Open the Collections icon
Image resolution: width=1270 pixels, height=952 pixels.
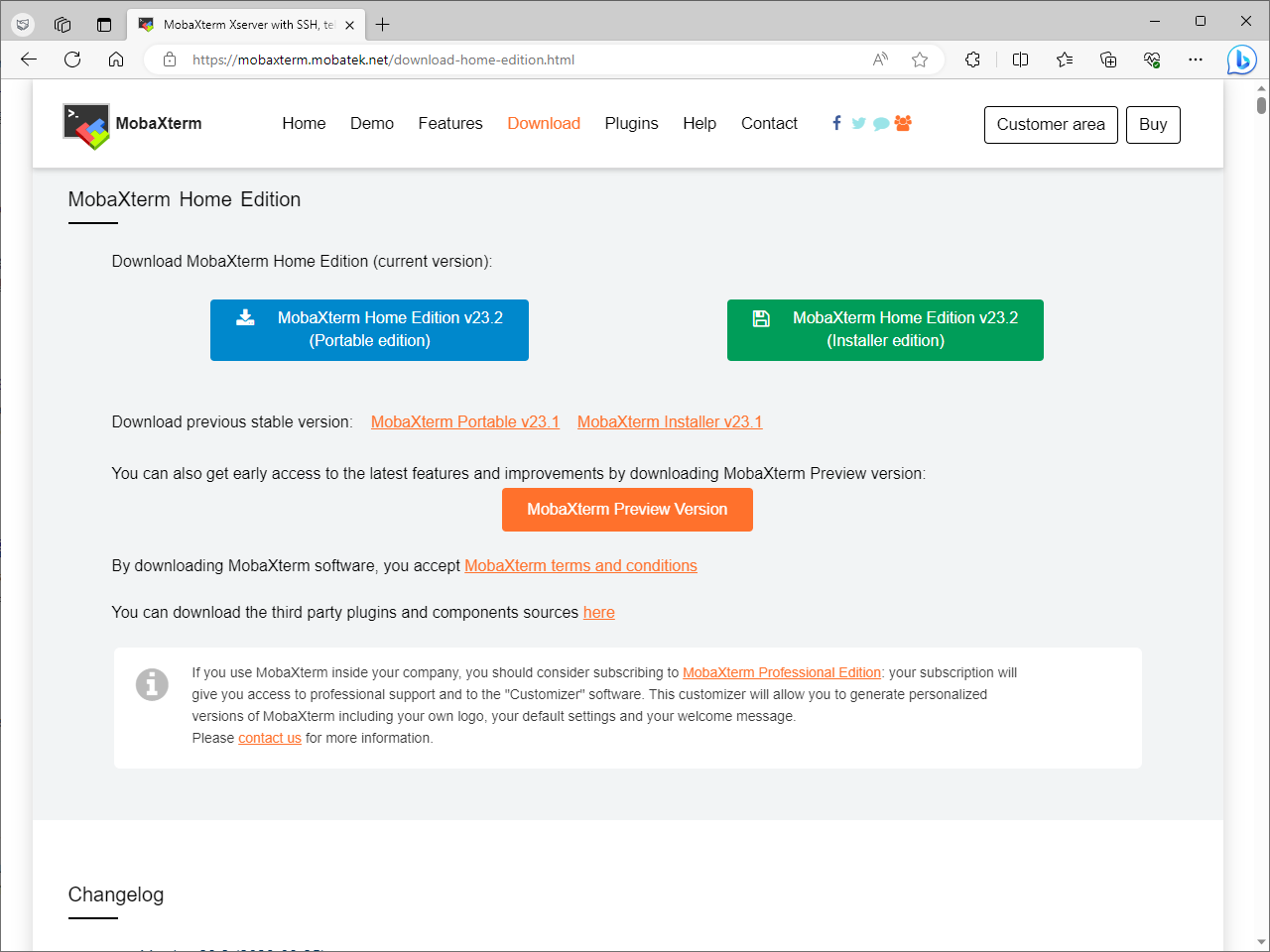click(x=1108, y=59)
